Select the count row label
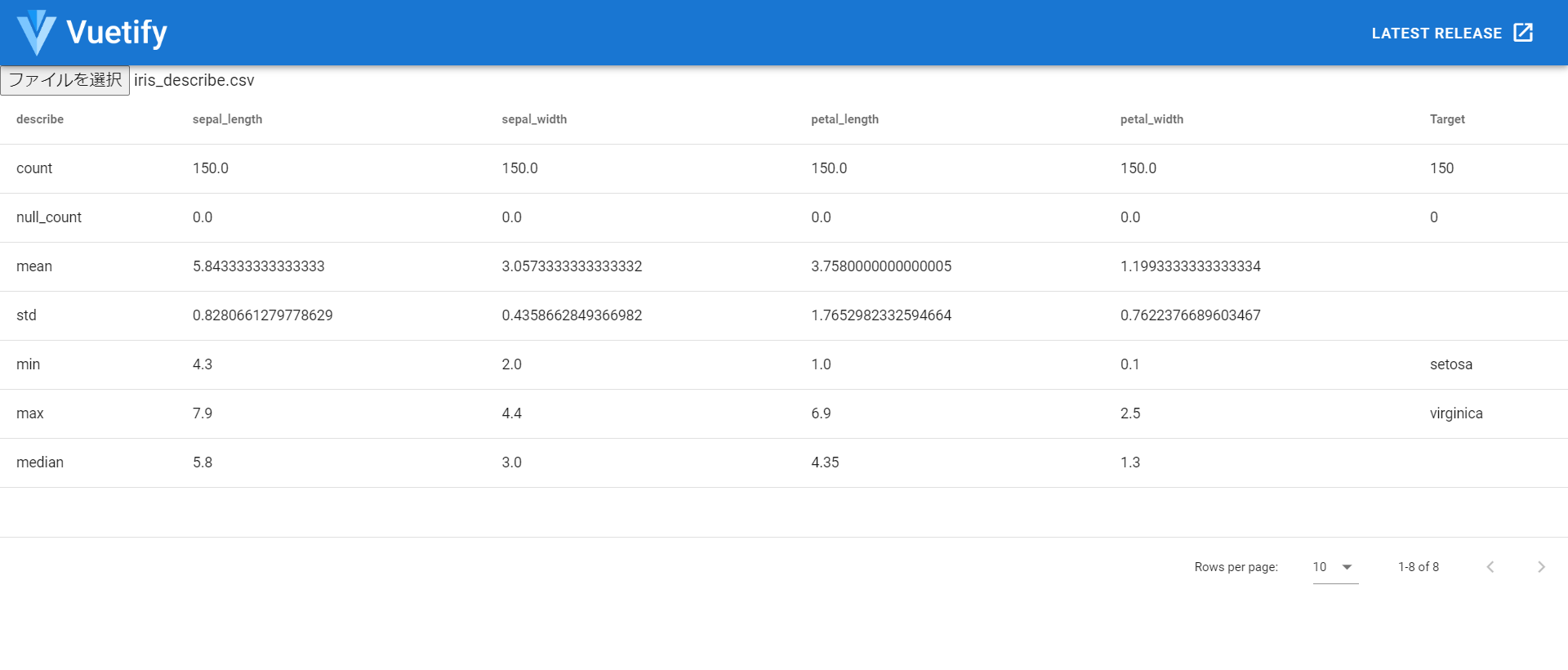Screen dimensions: 1568x670 pos(34,168)
